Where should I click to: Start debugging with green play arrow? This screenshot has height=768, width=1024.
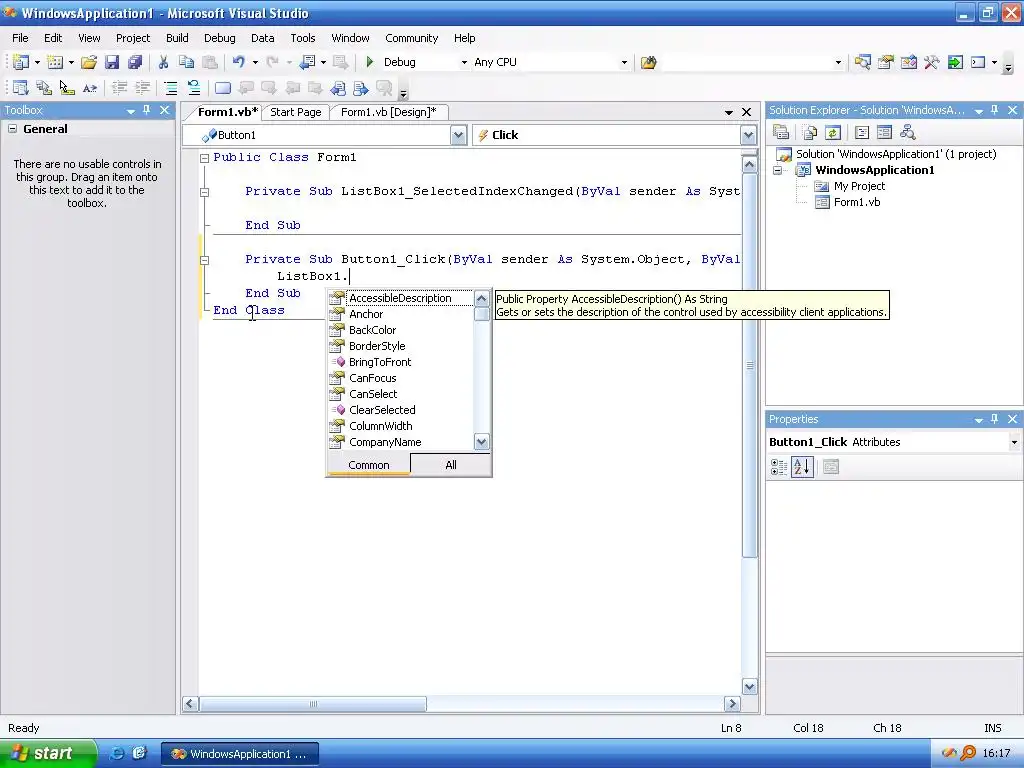[x=370, y=62]
